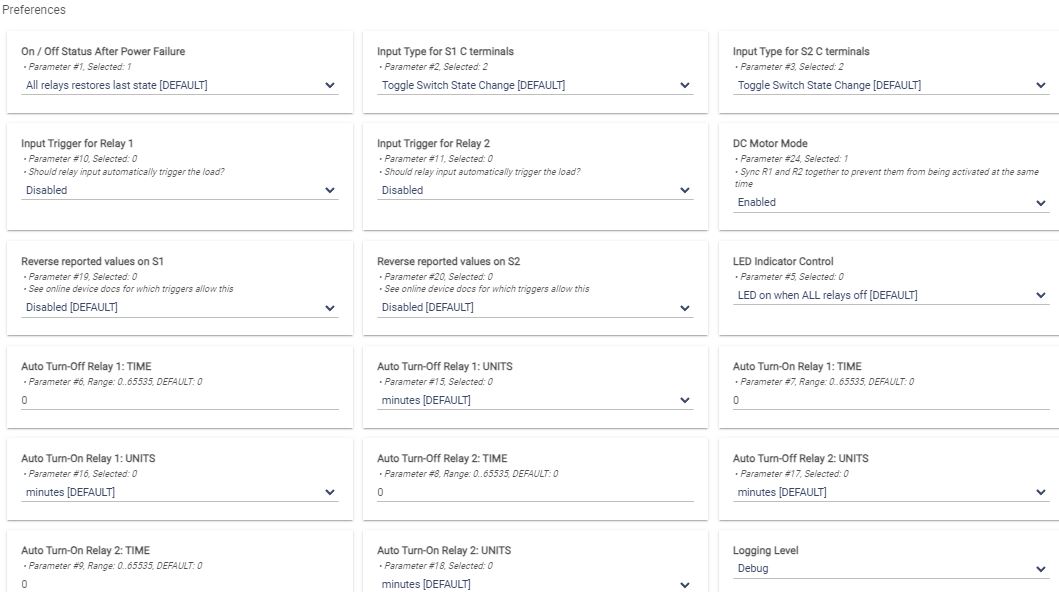Focus the Auto Turn-On Relay 2 TIME field
This screenshot has height=592, width=1059.
click(180, 584)
